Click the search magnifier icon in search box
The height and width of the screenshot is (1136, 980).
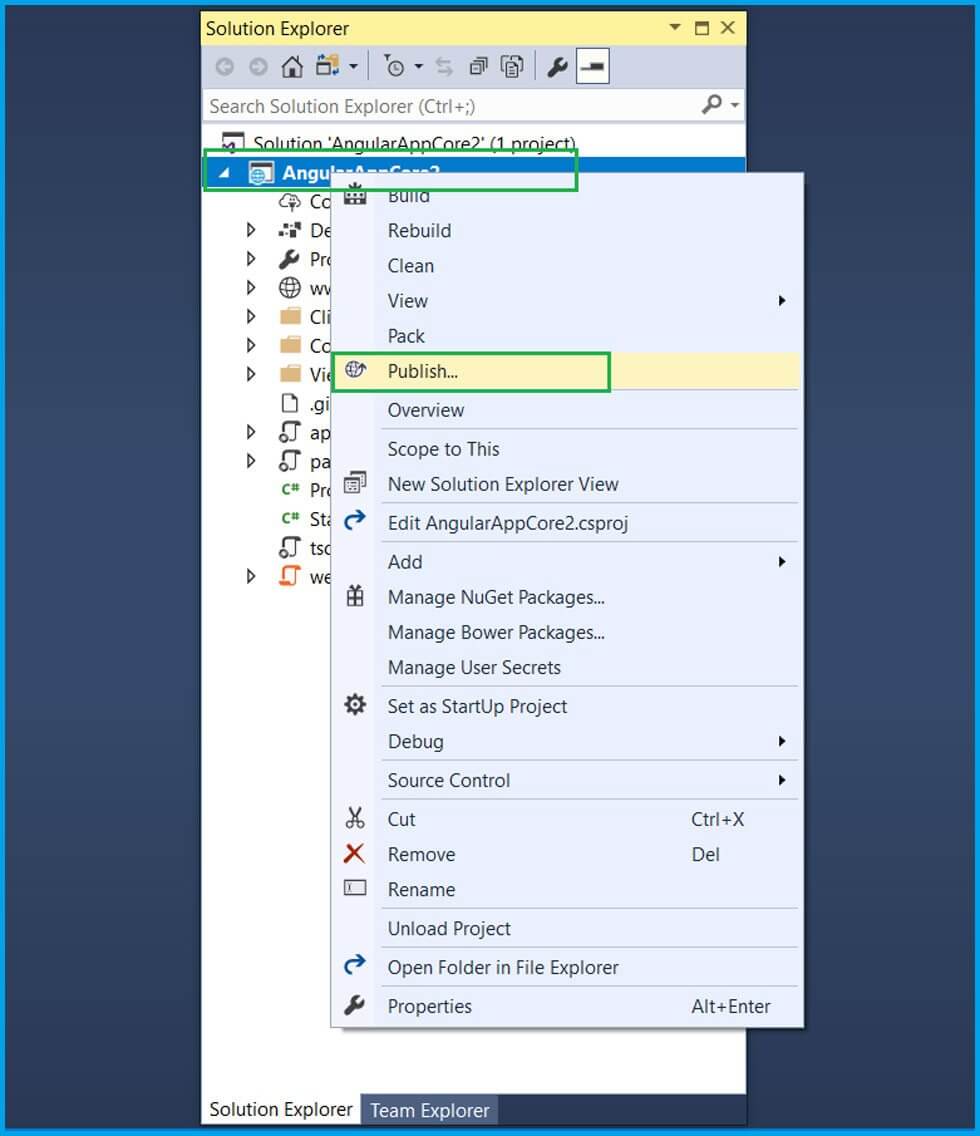point(712,105)
